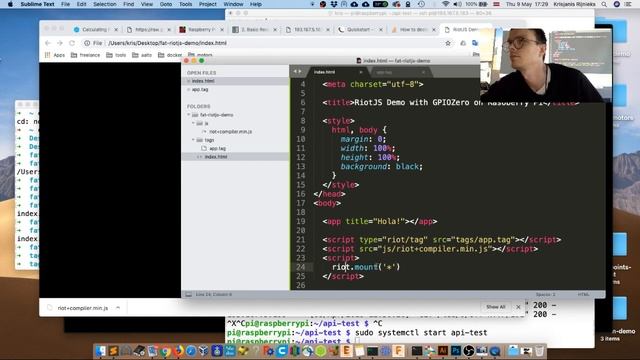Select index.html under Open Files

click(x=203, y=81)
